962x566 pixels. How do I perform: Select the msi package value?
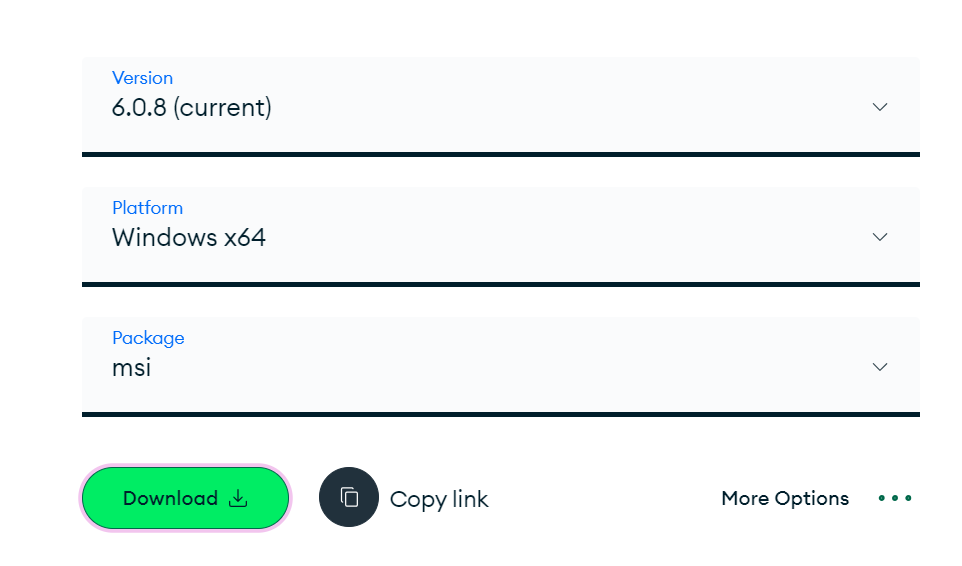pyautogui.click(x=132, y=367)
